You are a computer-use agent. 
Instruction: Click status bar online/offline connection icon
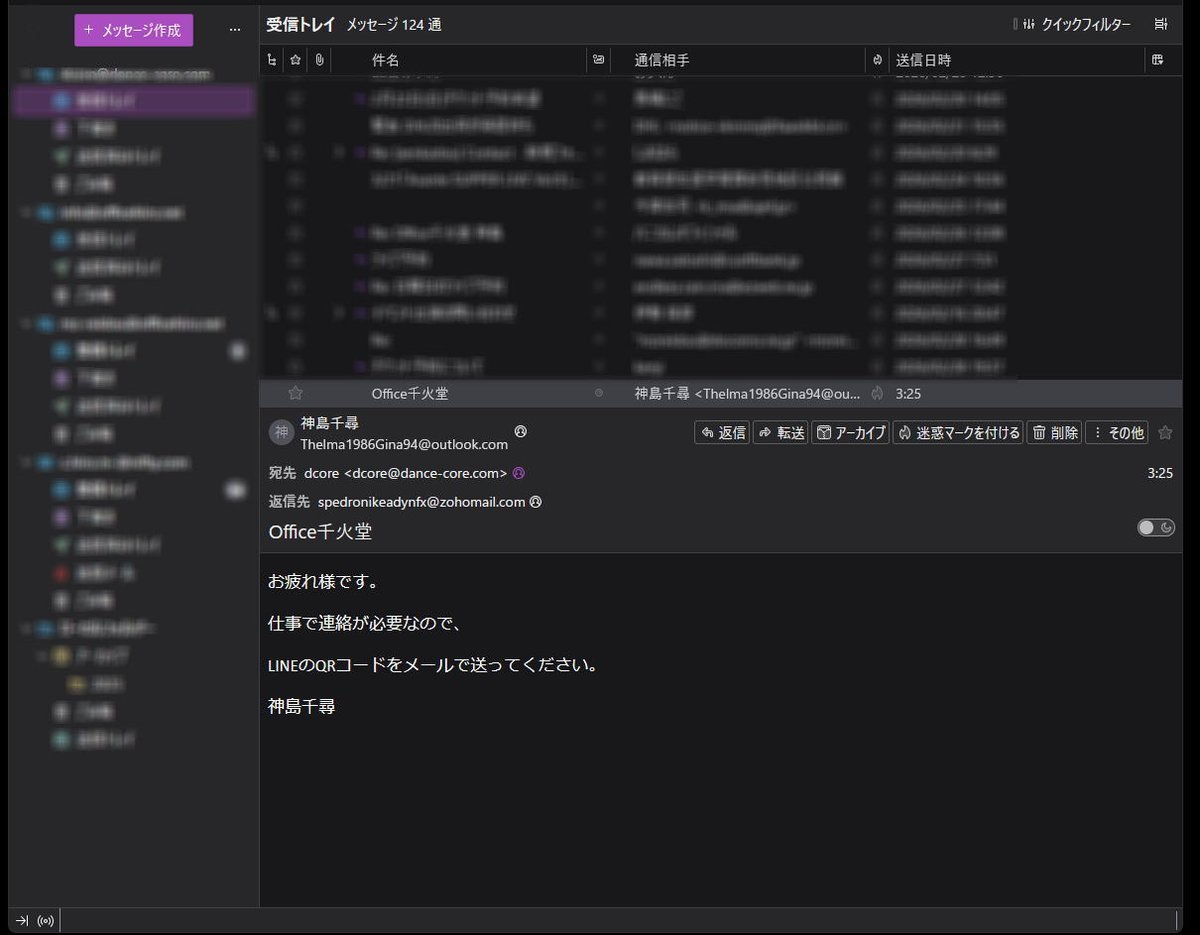pyautogui.click(x=46, y=920)
